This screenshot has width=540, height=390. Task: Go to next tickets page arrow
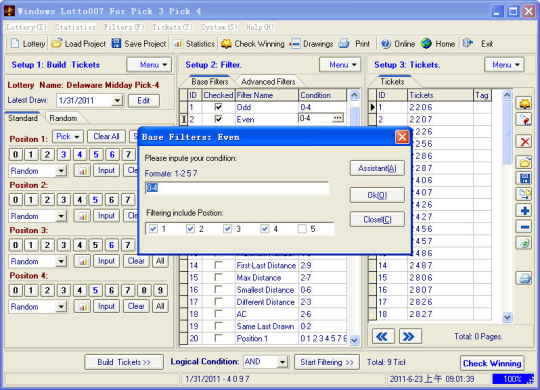click(x=410, y=336)
